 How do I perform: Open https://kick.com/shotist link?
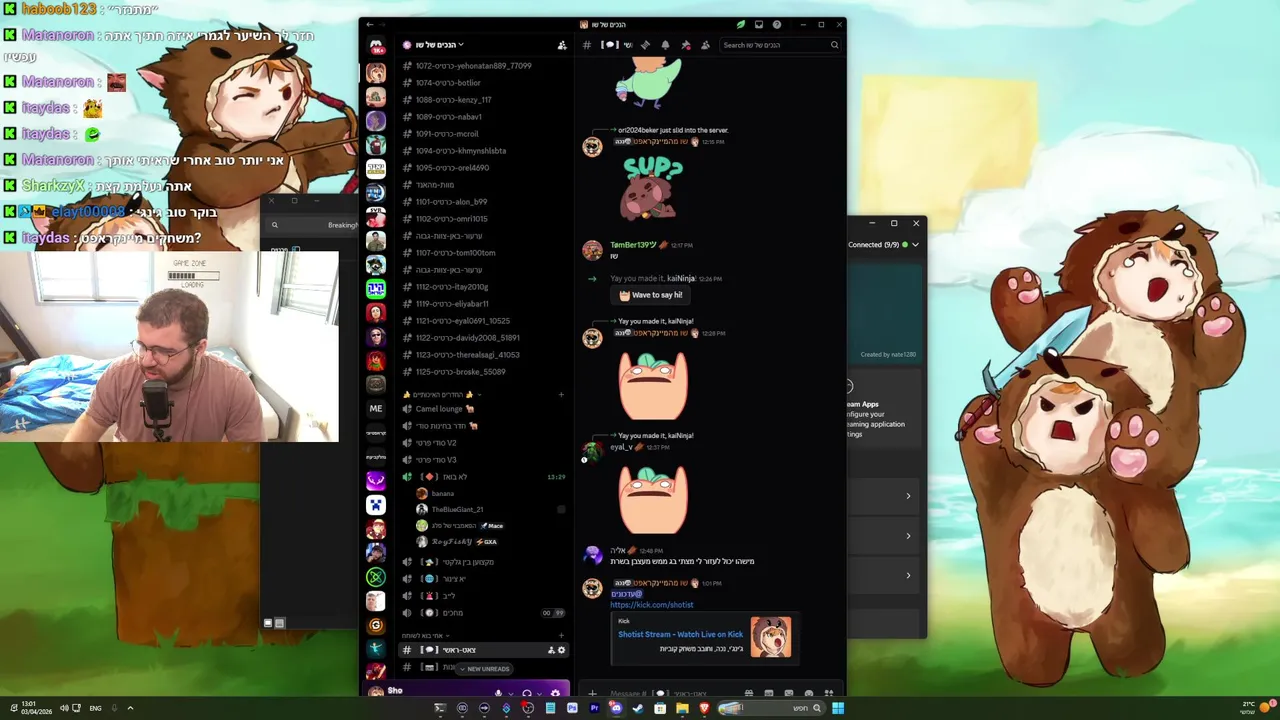(x=652, y=605)
